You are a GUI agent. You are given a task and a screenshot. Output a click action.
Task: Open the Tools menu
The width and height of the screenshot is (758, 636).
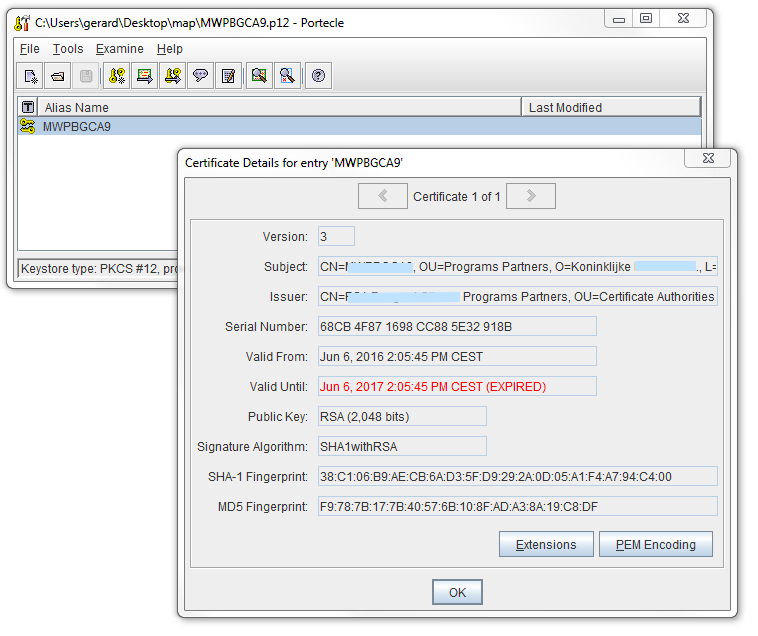pos(68,49)
